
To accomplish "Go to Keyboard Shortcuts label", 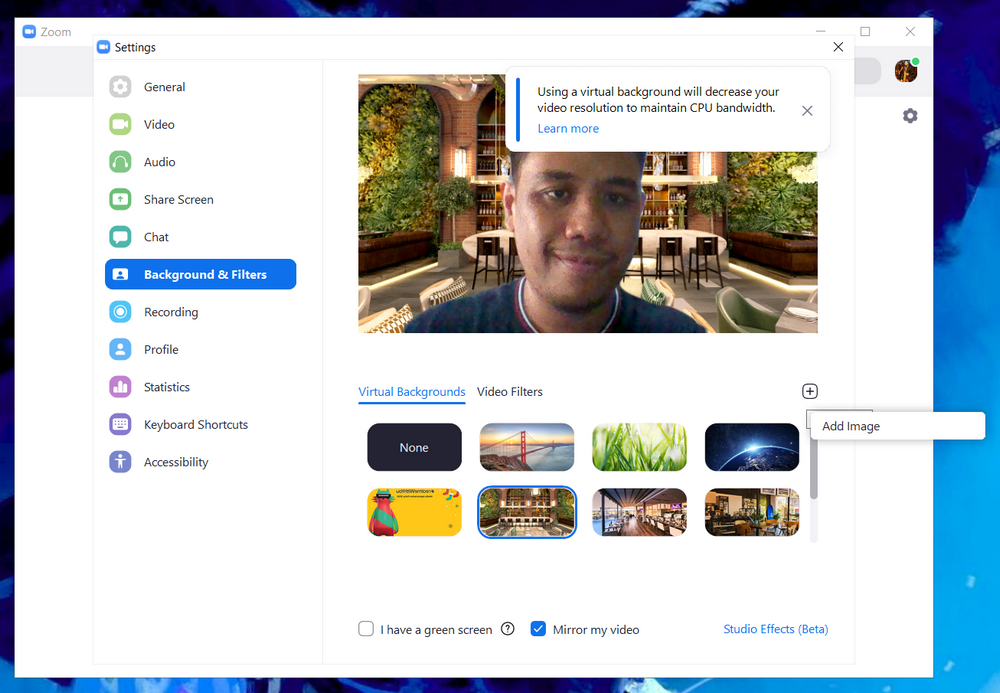I will 196,425.
